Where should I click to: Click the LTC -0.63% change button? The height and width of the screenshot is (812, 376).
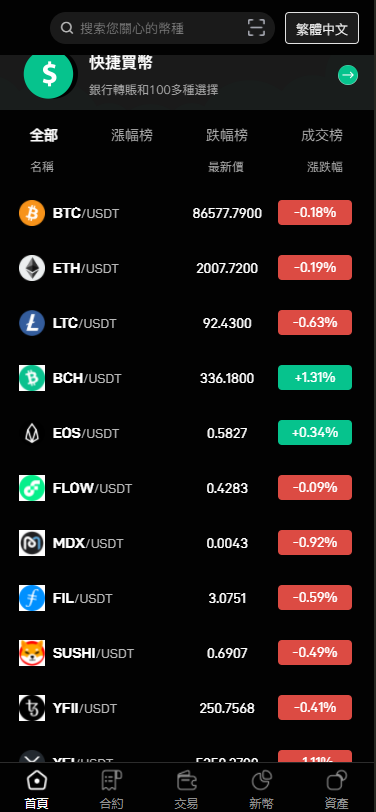click(x=315, y=323)
